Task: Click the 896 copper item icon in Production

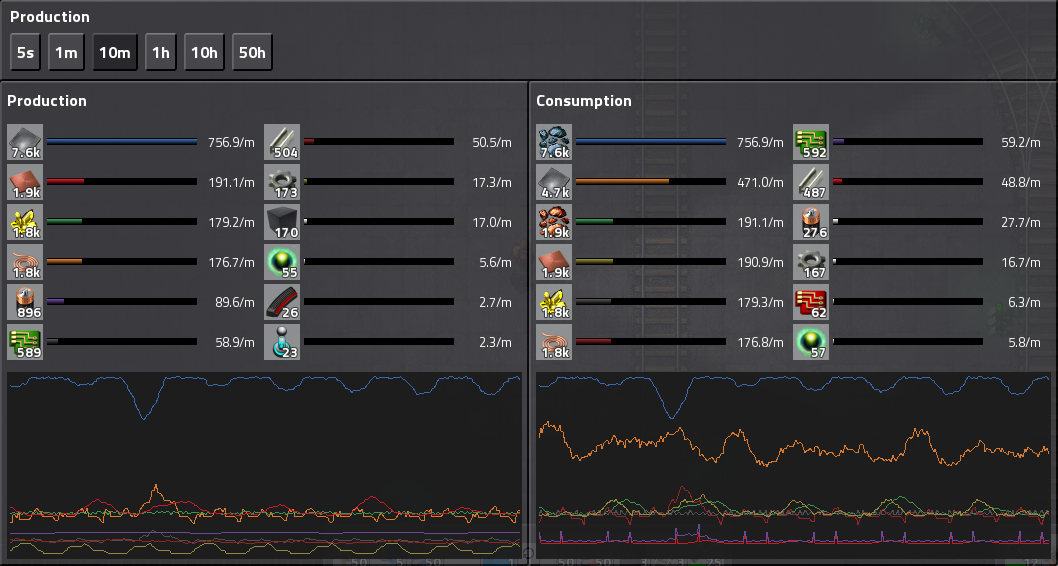Action: coord(25,302)
